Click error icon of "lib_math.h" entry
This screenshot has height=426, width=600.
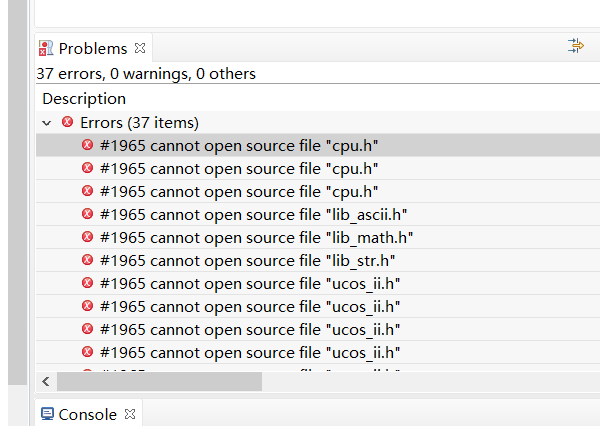[87, 237]
